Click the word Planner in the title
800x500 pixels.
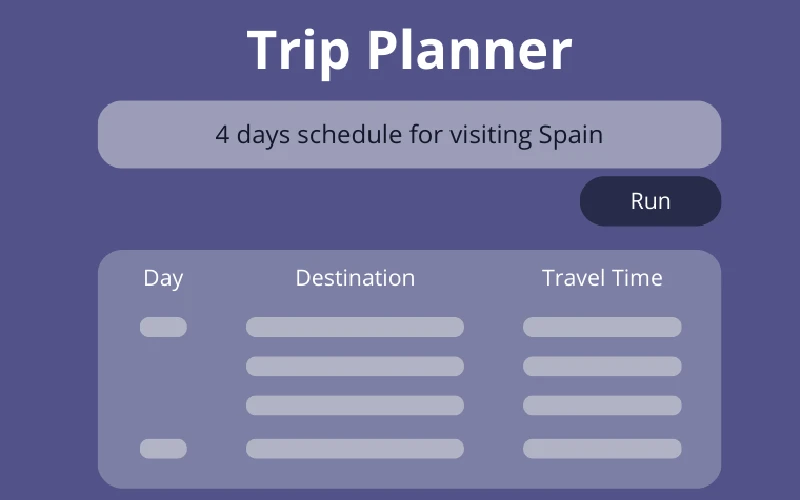(x=468, y=50)
